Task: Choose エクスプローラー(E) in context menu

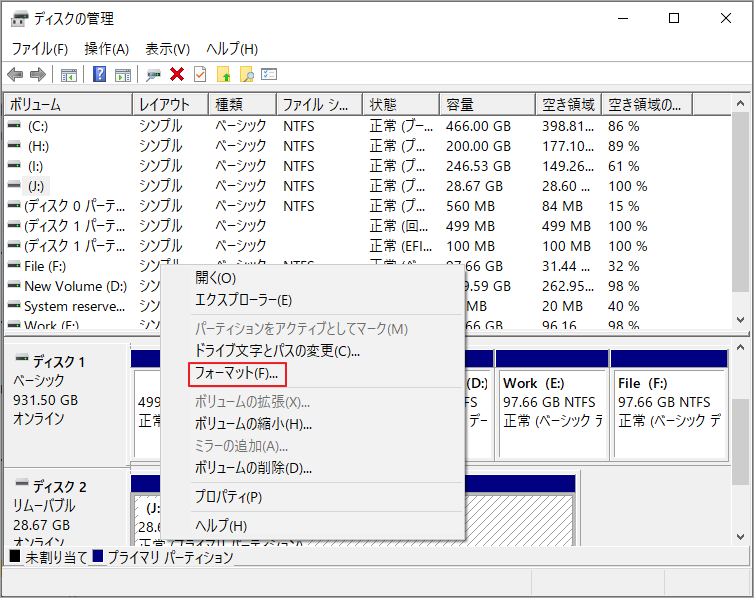Action: (x=243, y=300)
